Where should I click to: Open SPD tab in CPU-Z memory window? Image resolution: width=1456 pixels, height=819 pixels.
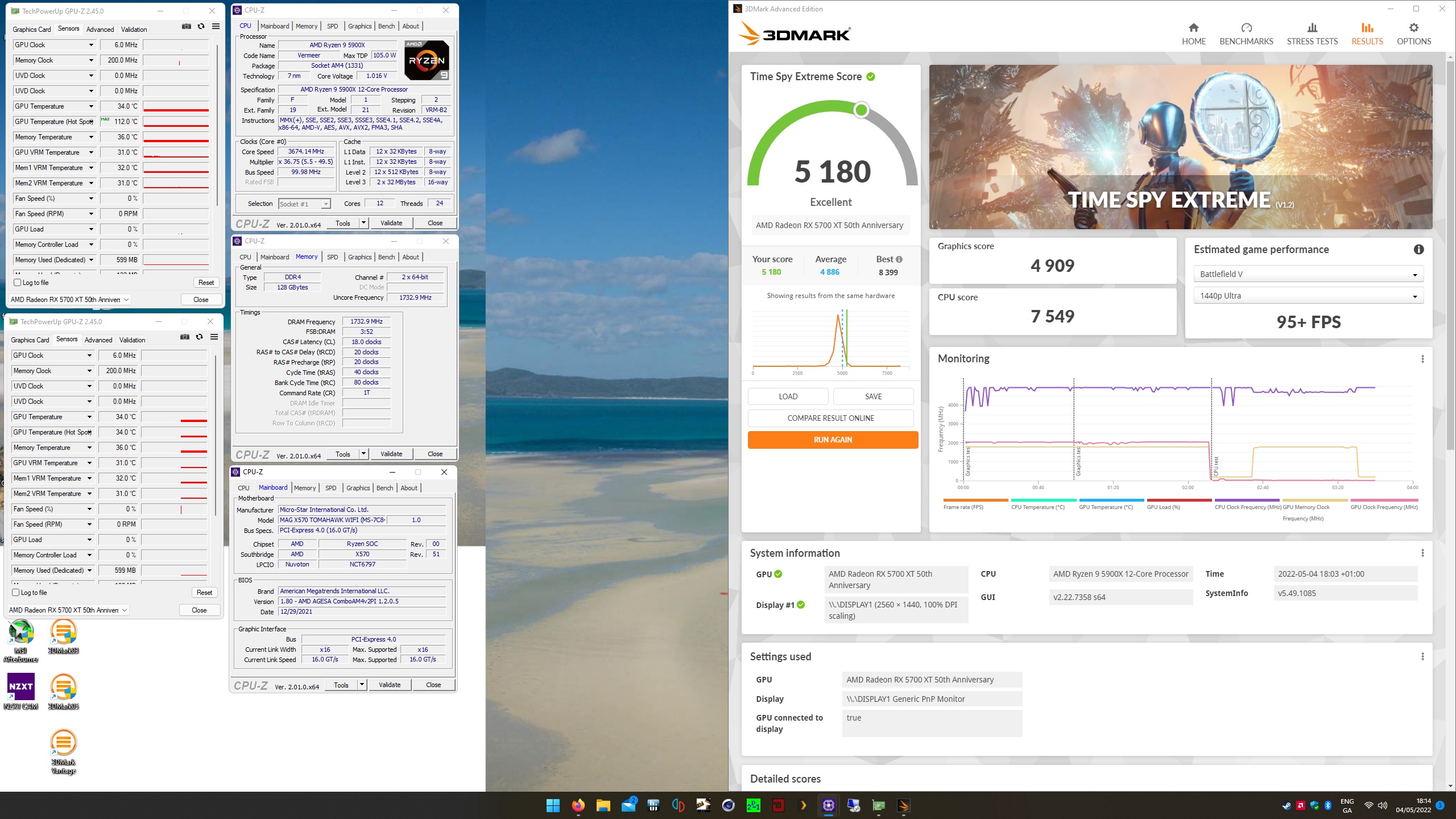tap(333, 257)
